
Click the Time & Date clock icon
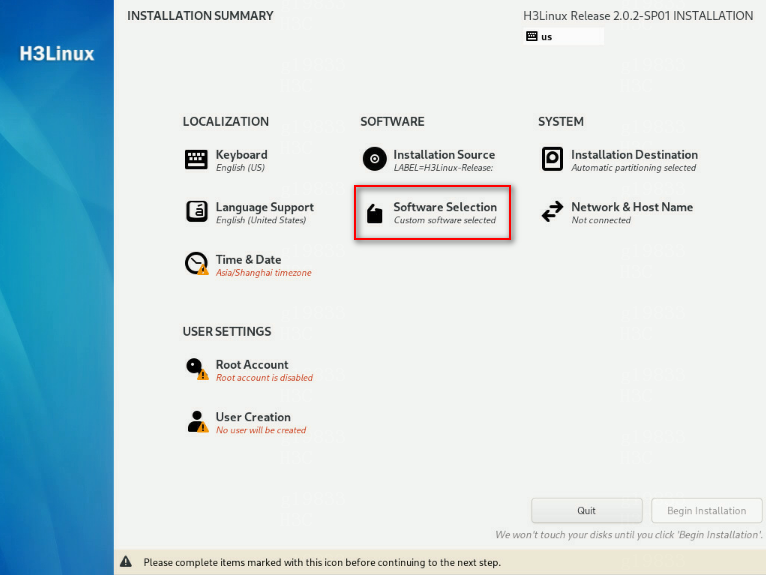196,264
